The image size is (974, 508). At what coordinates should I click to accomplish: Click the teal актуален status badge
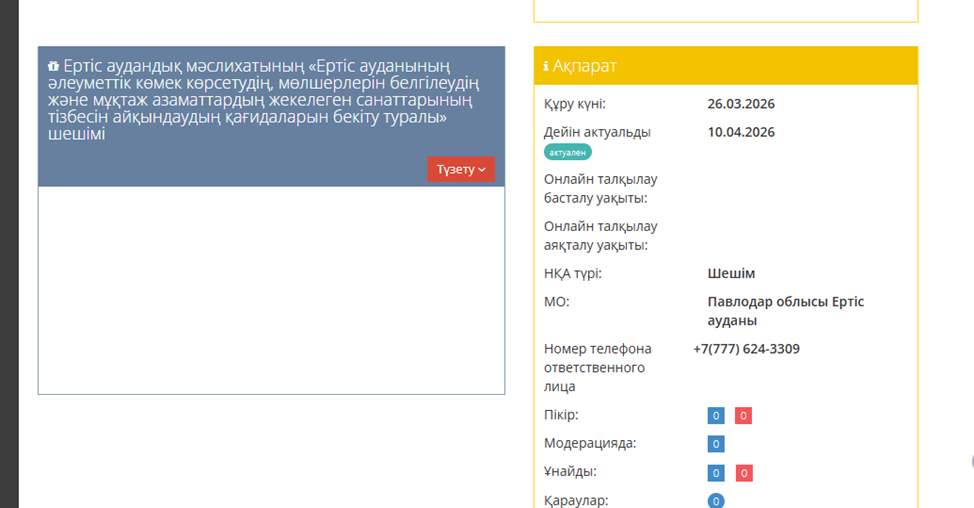568,152
